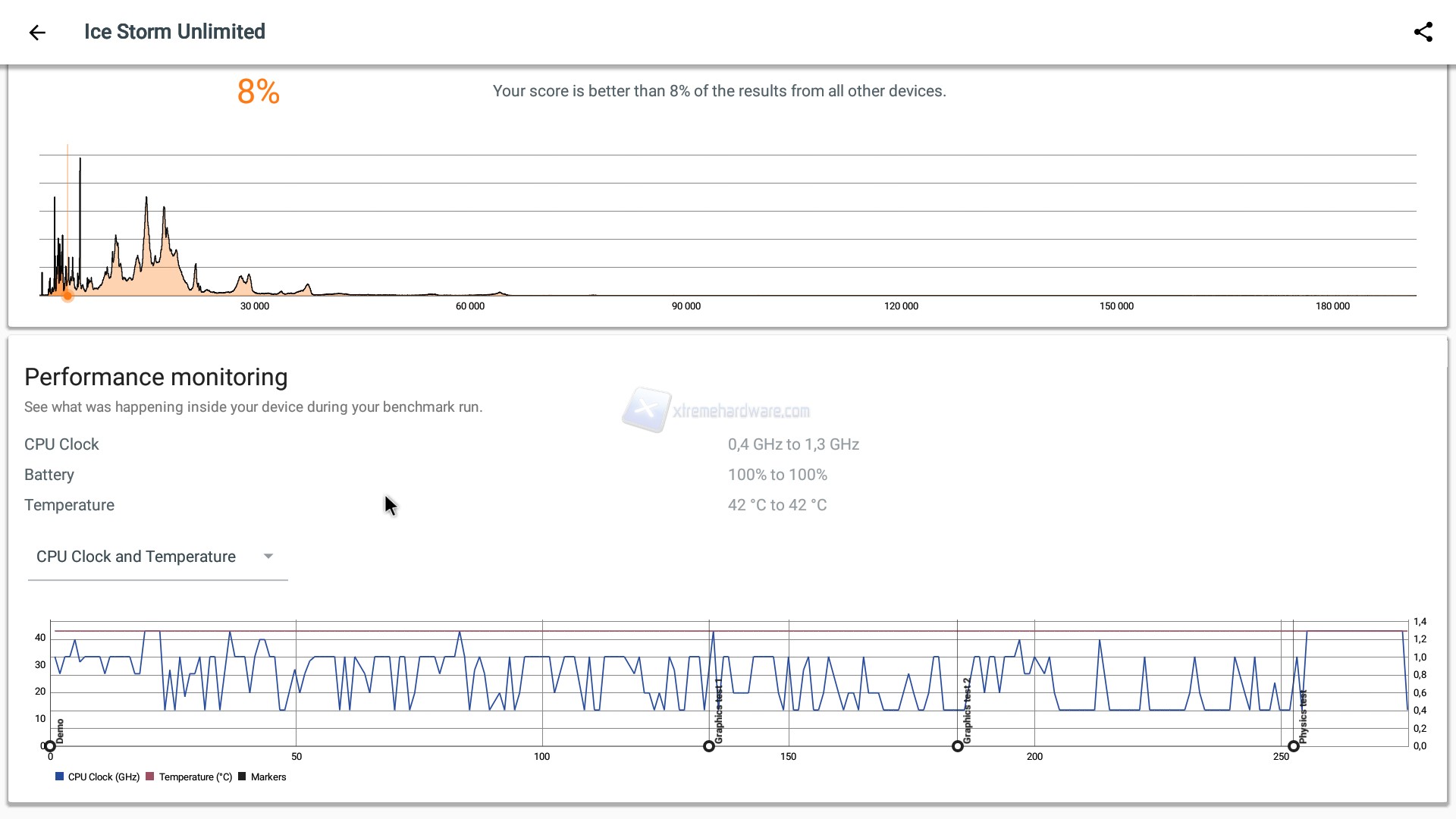Toggle Temperature series in chart legend
This screenshot has width=1456, height=819.
tap(195, 777)
